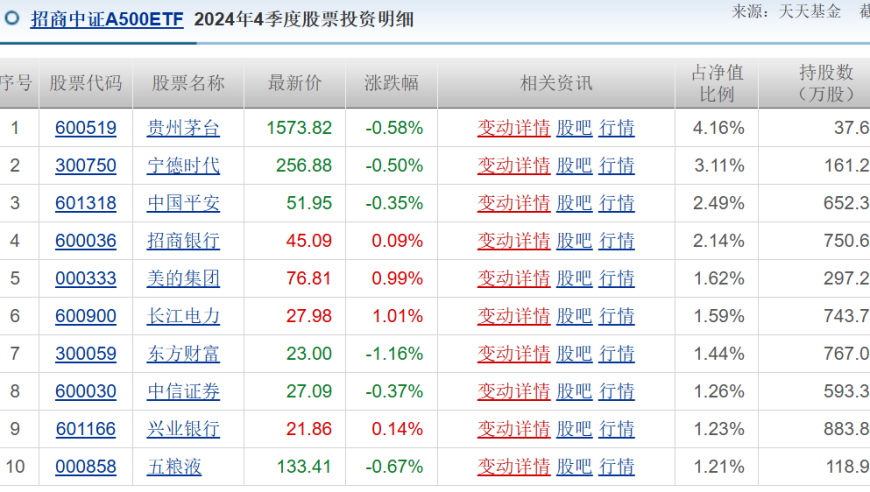Open 美的集团 stock name link
Viewport: 870px width, 492px height.
[x=183, y=278]
